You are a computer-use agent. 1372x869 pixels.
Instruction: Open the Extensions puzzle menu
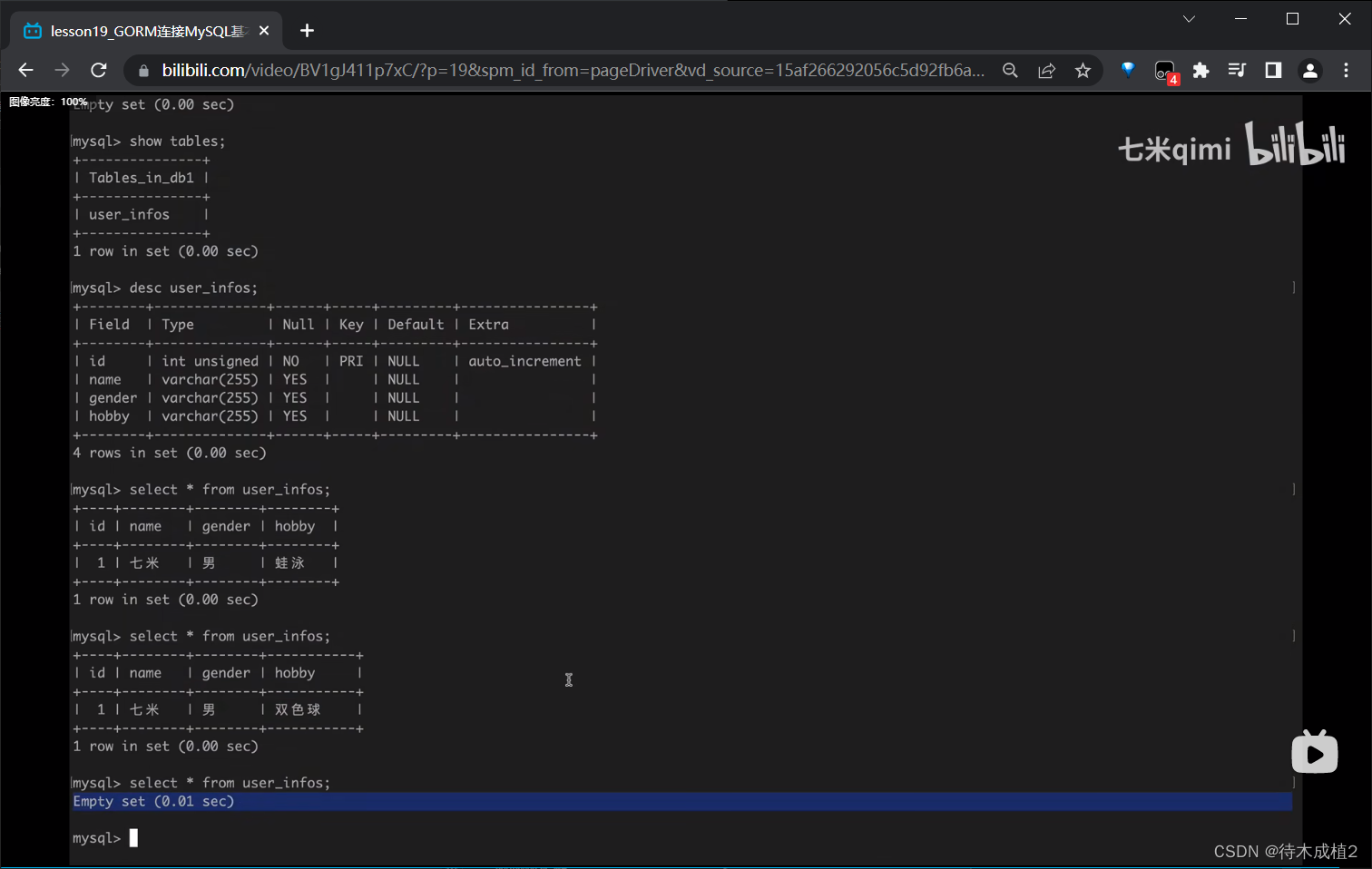tap(1200, 70)
